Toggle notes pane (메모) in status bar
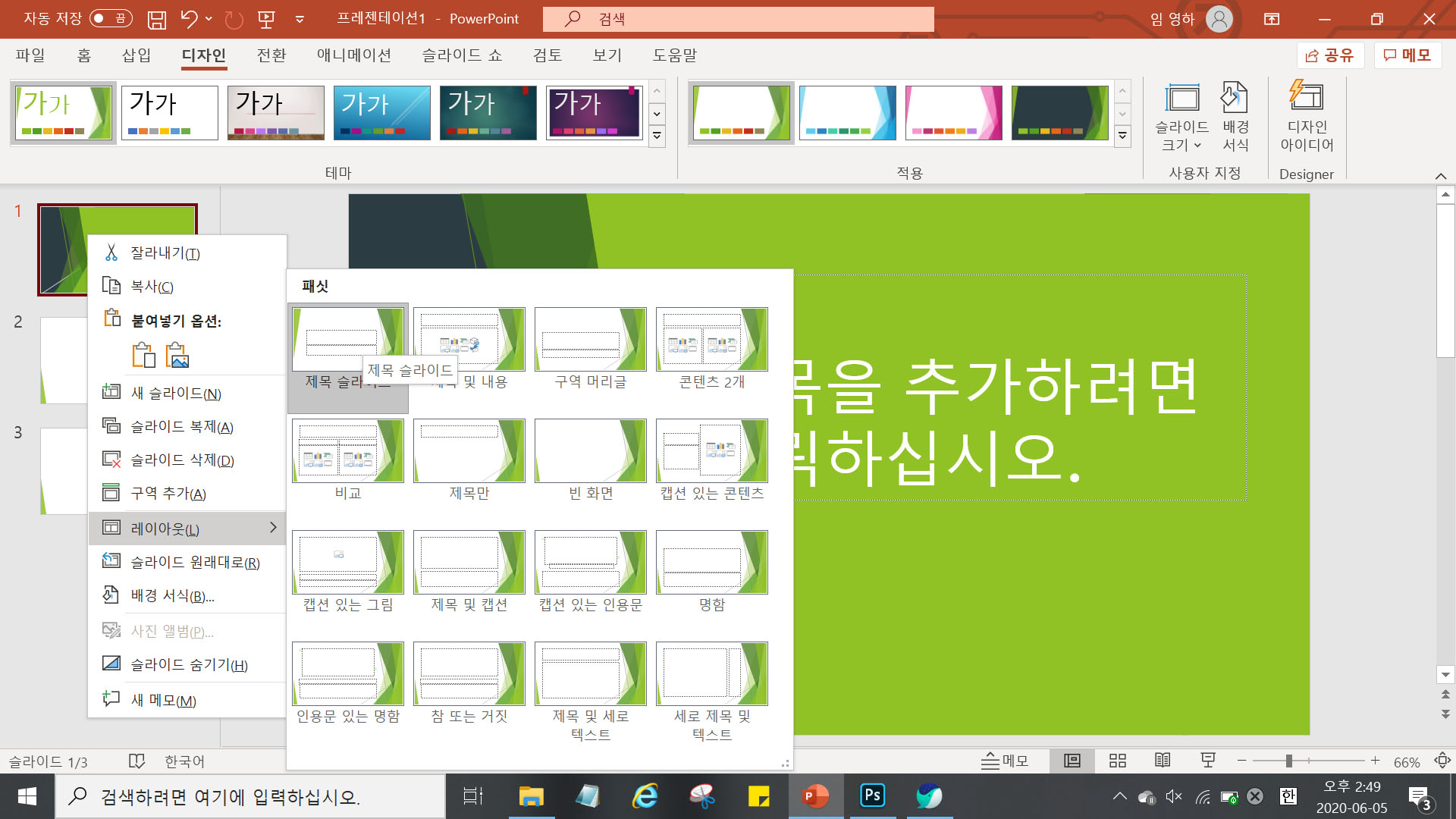Image resolution: width=1456 pixels, height=819 pixels. 1004,761
